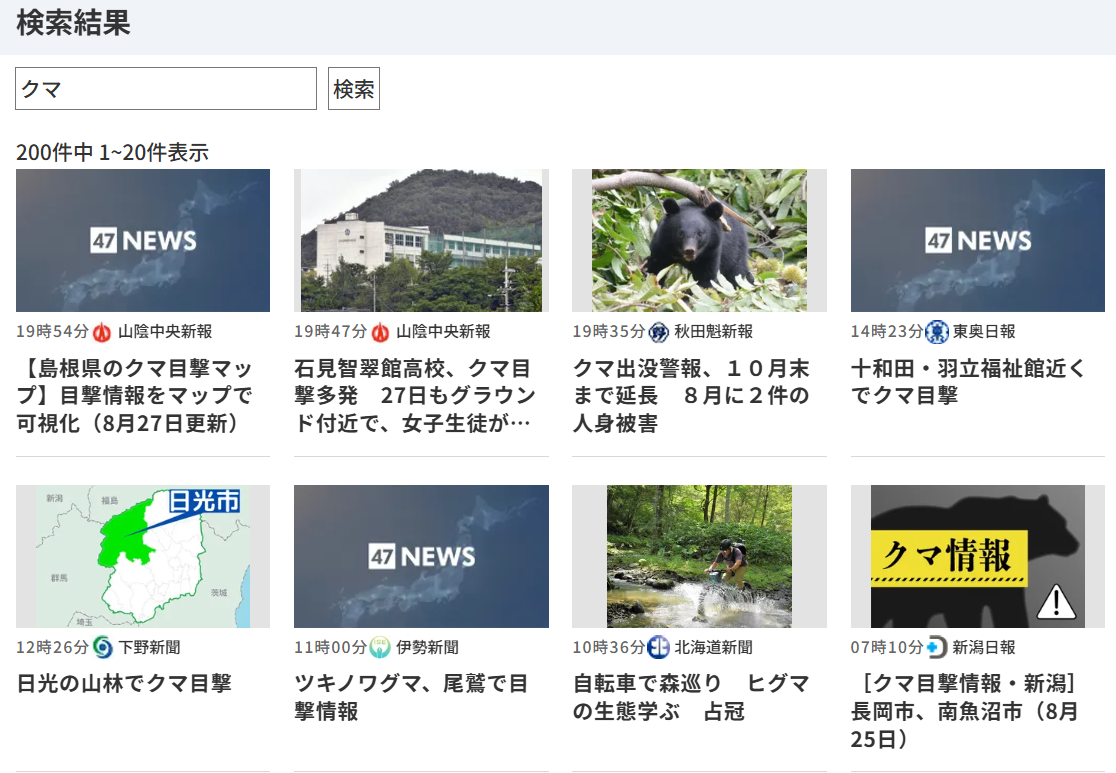The height and width of the screenshot is (773, 1116).
Task: Click the source name 北海道新聞
Action: click(x=714, y=648)
